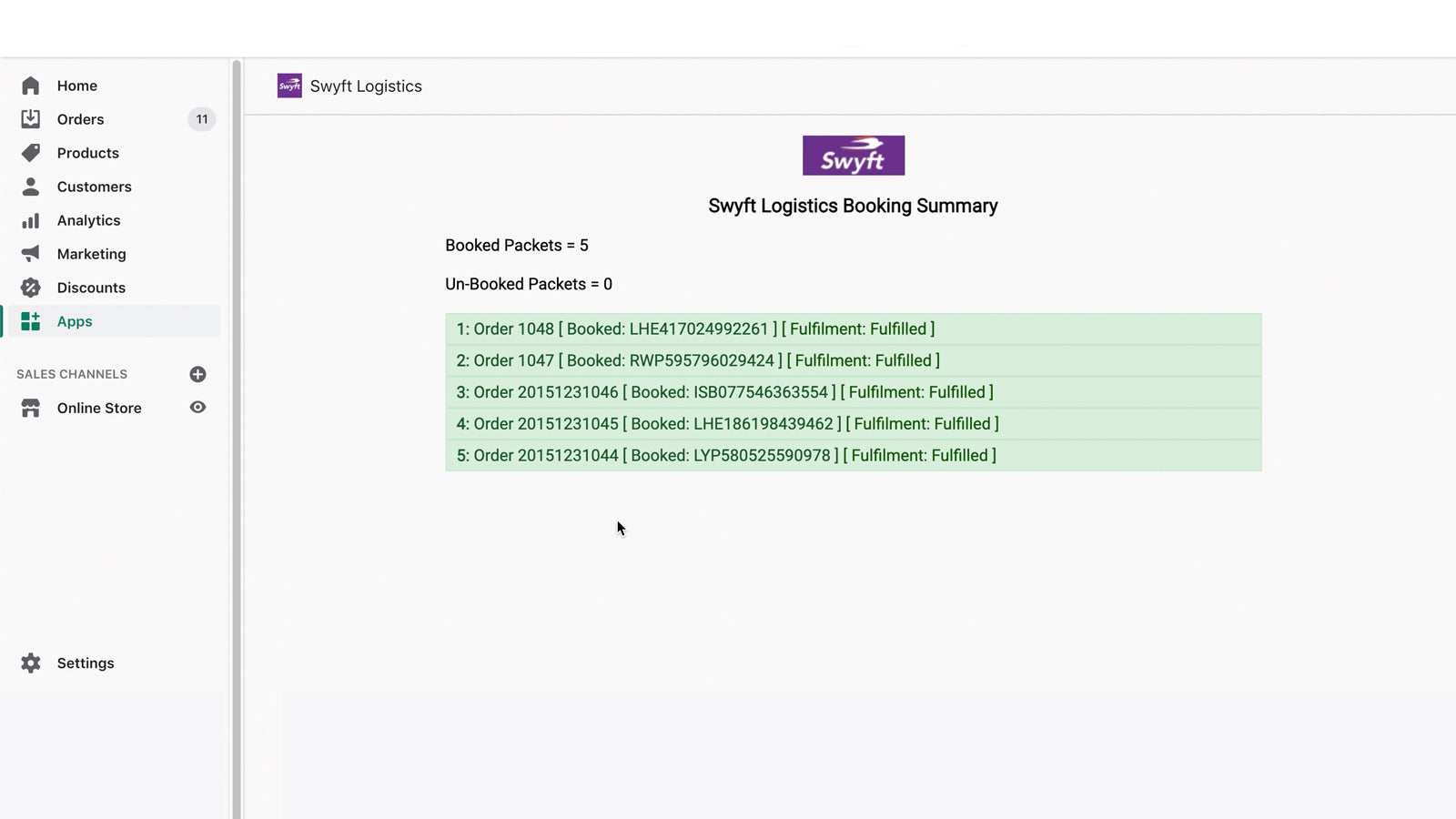
Task: Click the large Swyft logo banner
Action: (x=854, y=156)
